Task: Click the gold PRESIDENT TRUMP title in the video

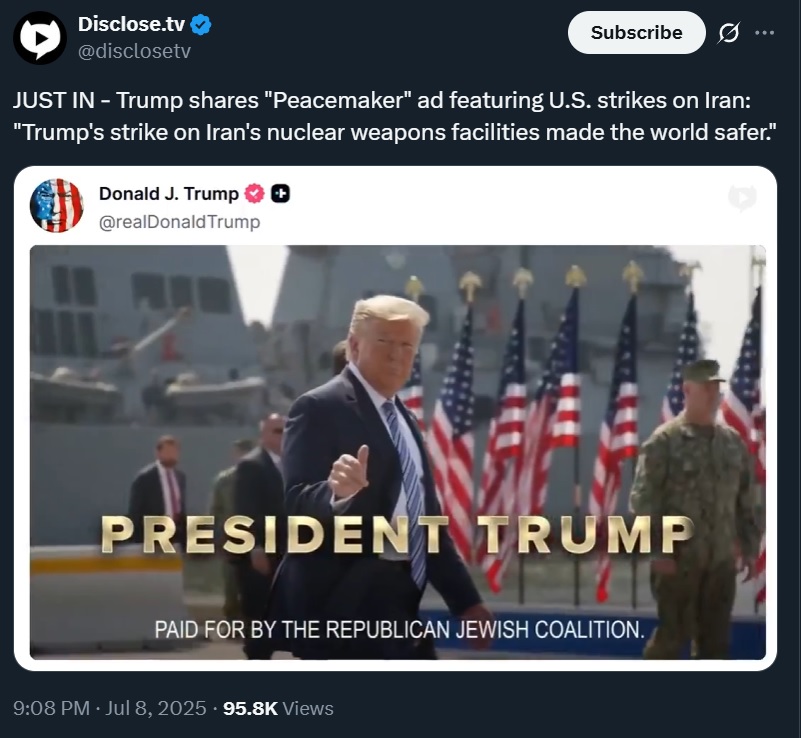Action: (x=397, y=535)
